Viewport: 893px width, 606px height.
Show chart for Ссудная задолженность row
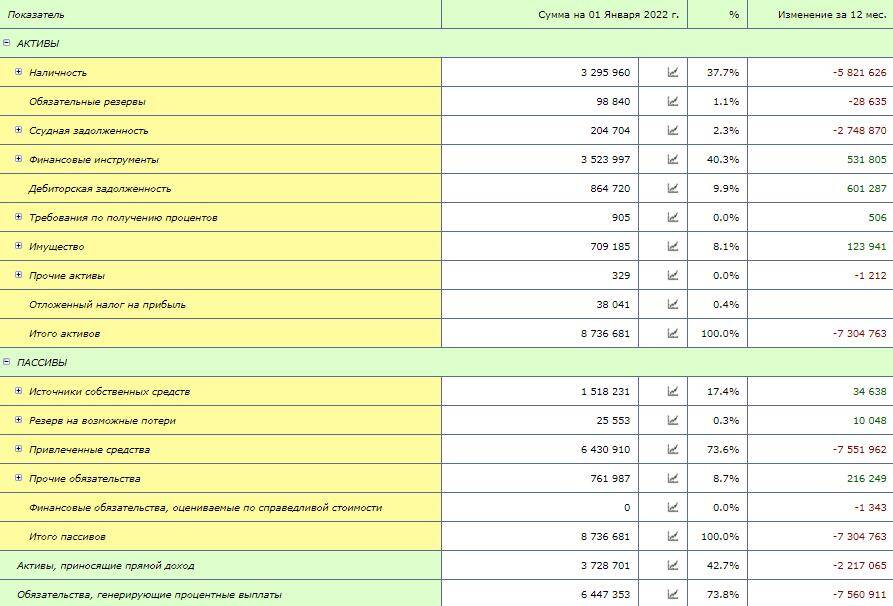[673, 131]
